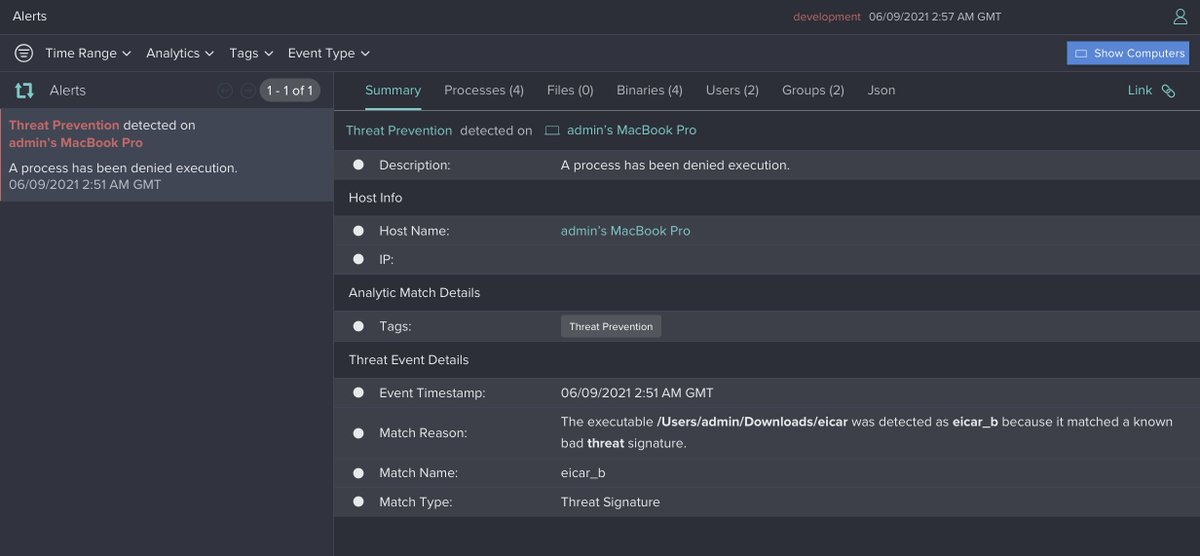1200x556 pixels.
Task: Click the filter menu icon
Action: pos(24,53)
